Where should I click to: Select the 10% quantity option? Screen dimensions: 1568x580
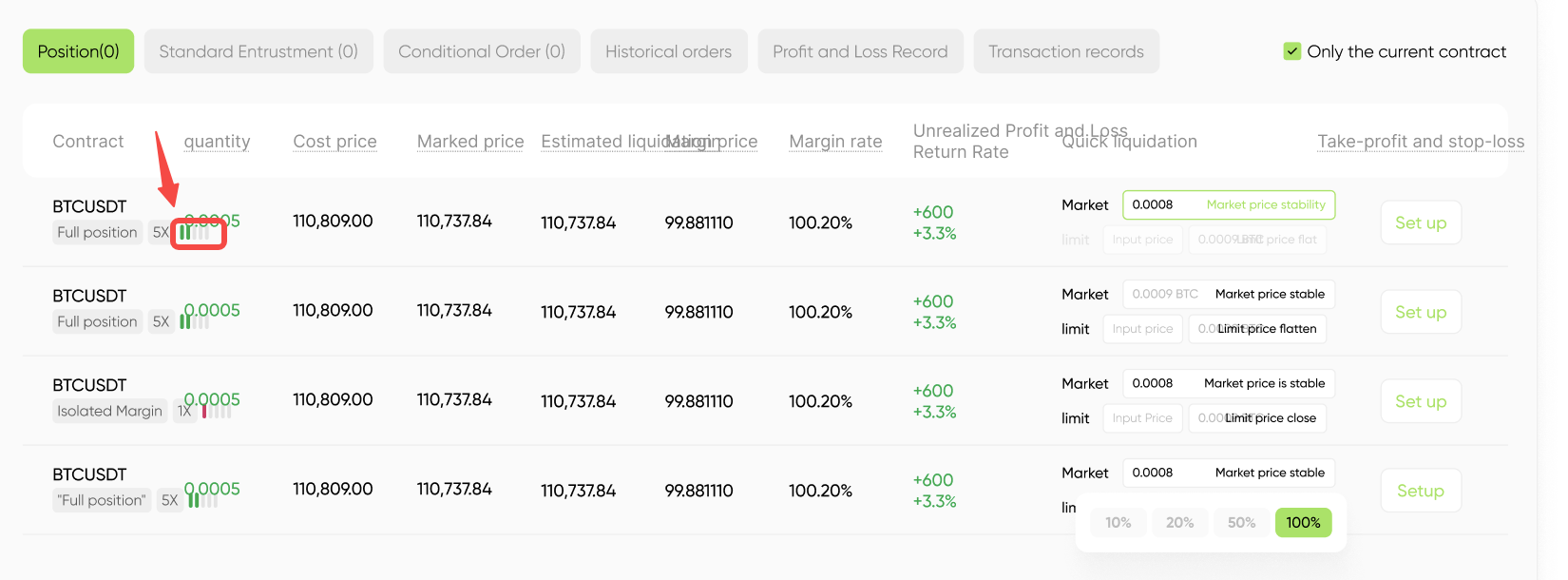[x=1118, y=522]
